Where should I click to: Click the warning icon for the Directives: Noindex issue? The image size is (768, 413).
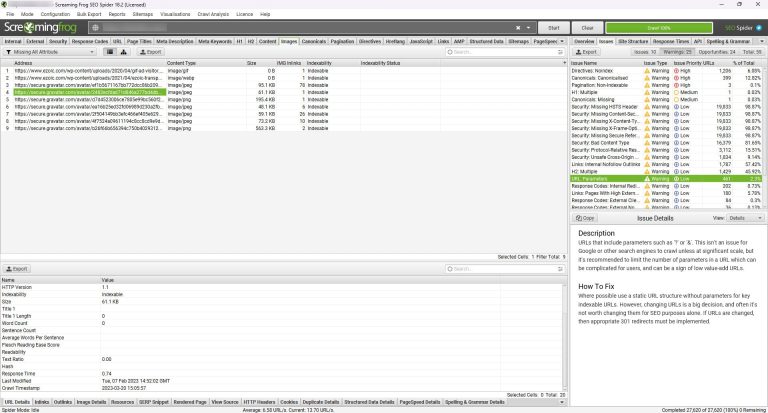(x=647, y=72)
